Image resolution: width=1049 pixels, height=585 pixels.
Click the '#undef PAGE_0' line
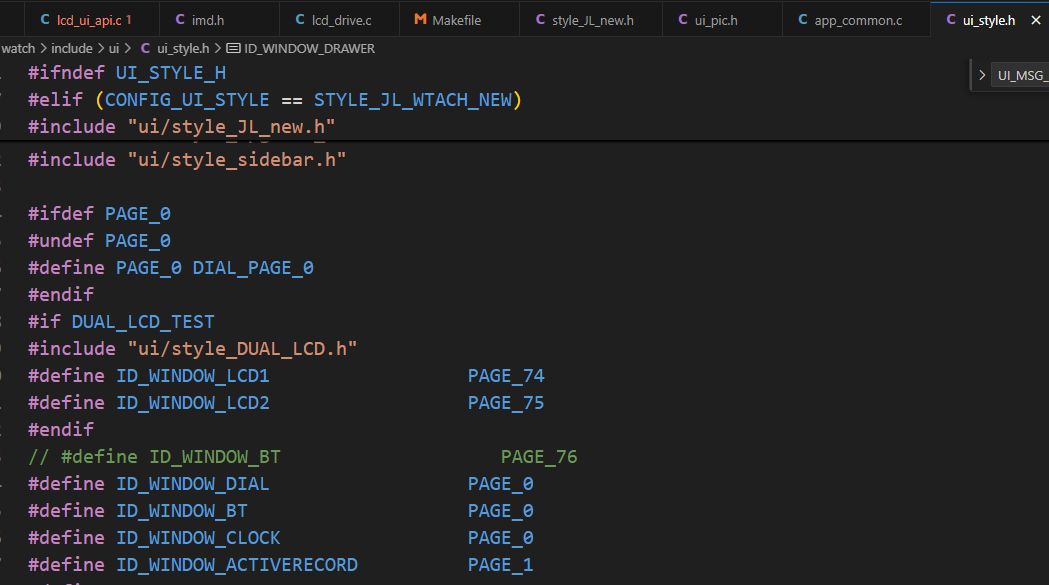tap(99, 241)
